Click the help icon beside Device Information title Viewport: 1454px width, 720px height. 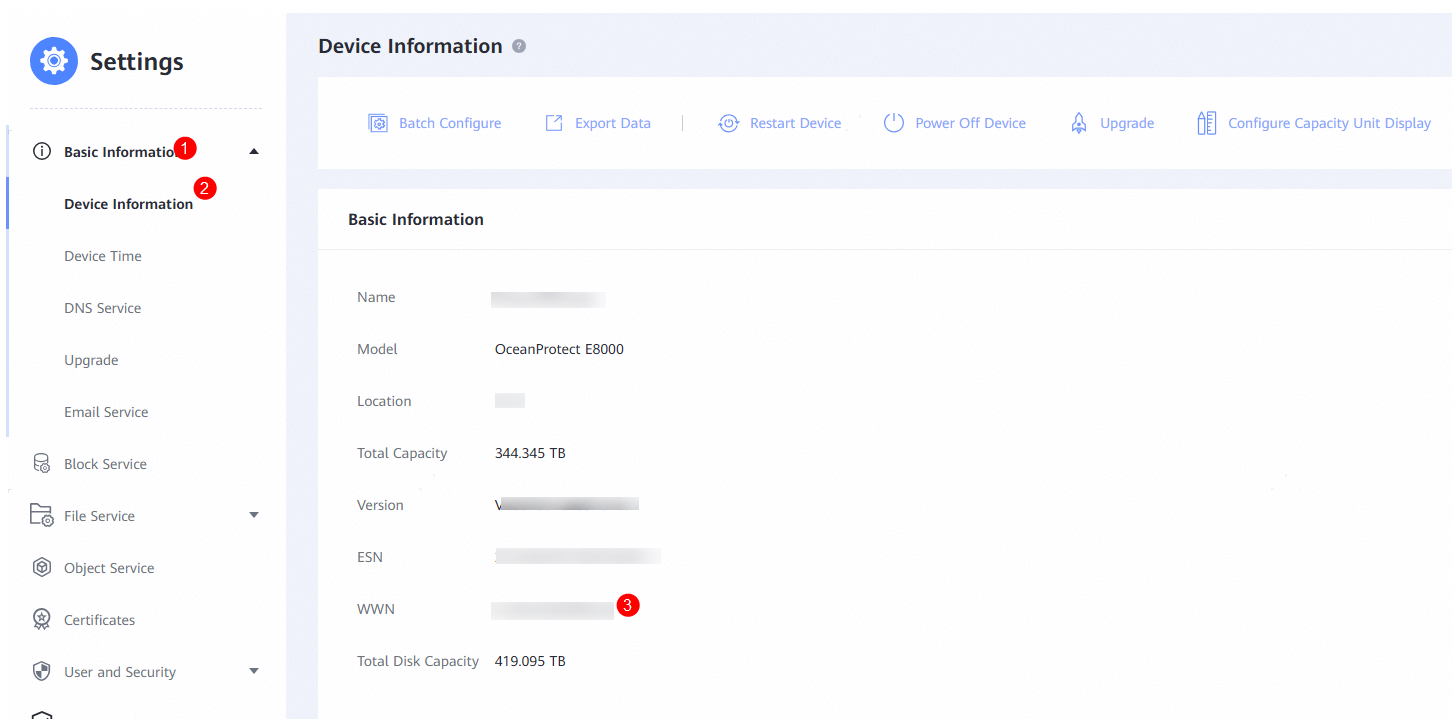(x=518, y=46)
